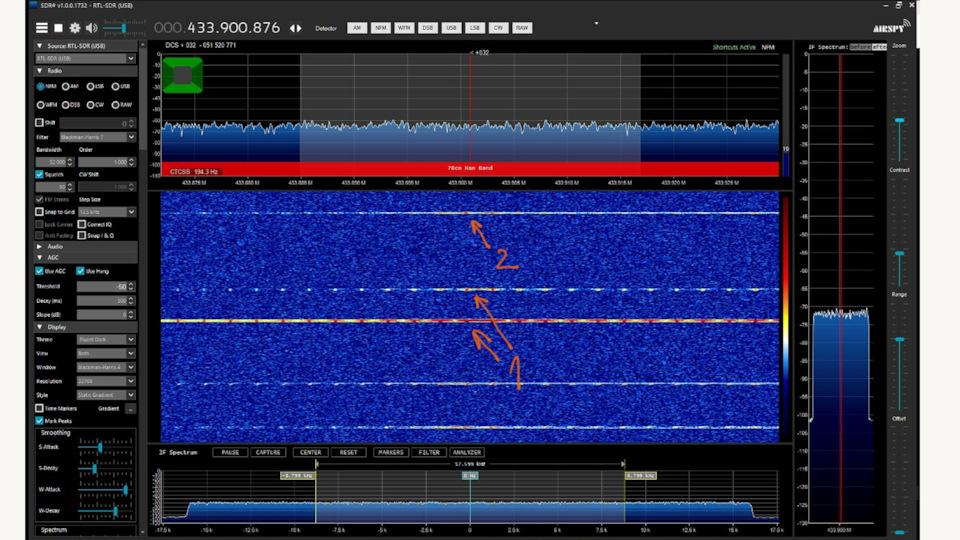Open the Step Size 12.5 kHz dropdown
Screen dimensions: 960x540
pos(107,212)
